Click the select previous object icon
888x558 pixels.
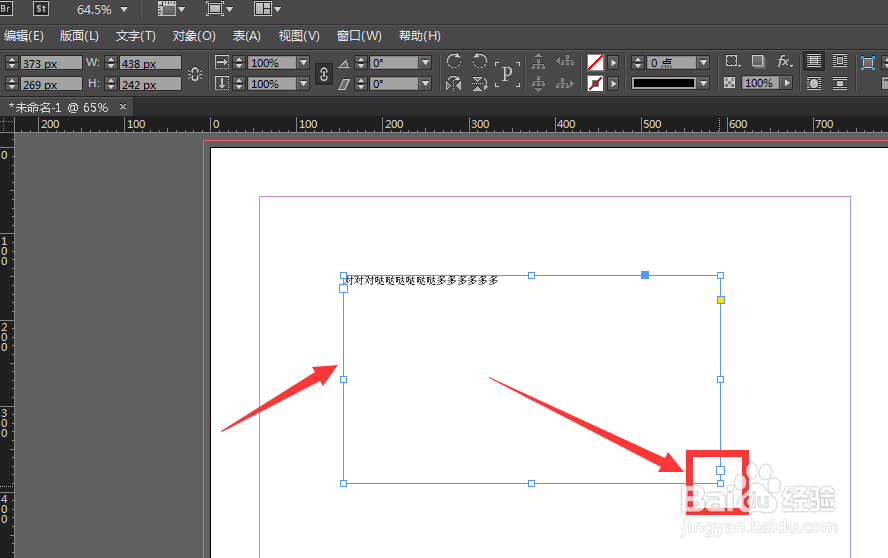[565, 61]
